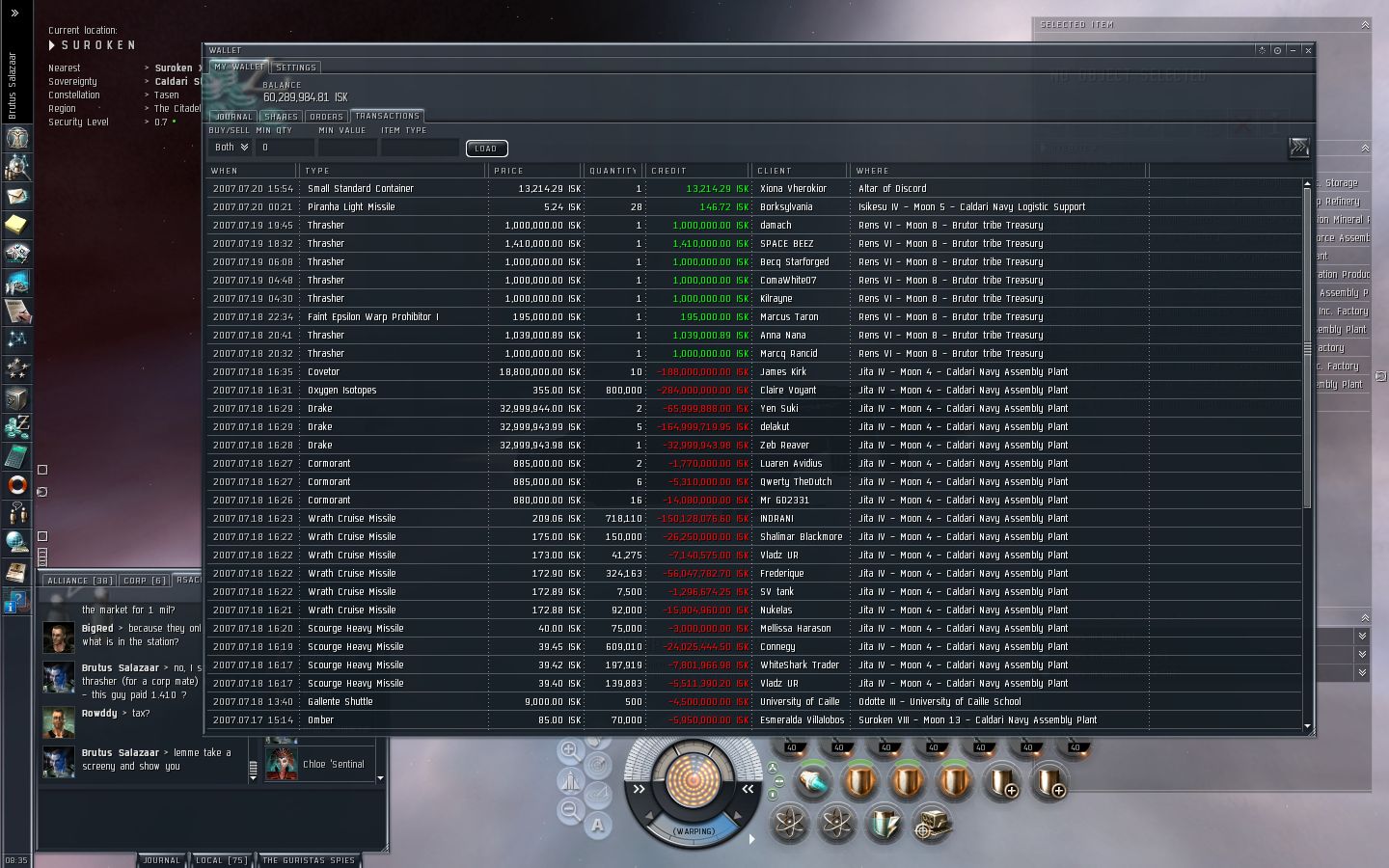Sort transactions by the Client column
The width and height of the screenshot is (1389, 868).
[x=800, y=171]
